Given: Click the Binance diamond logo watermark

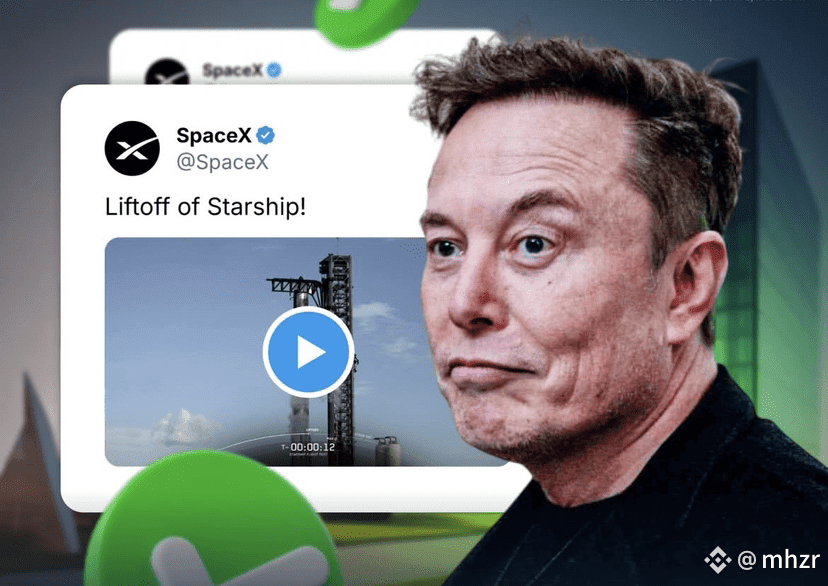Looking at the screenshot, I should tap(718, 560).
